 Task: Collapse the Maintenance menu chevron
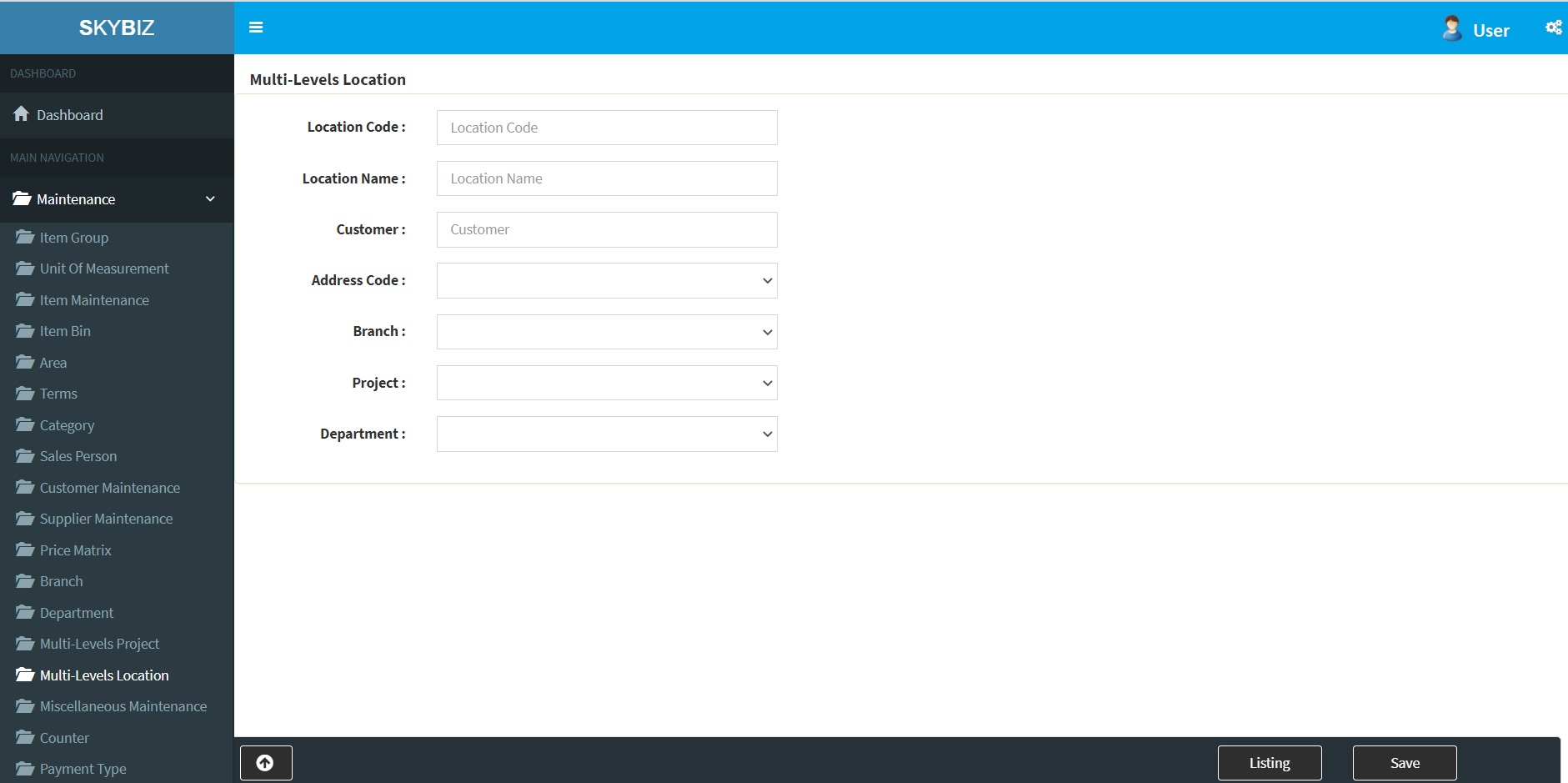[x=210, y=199]
